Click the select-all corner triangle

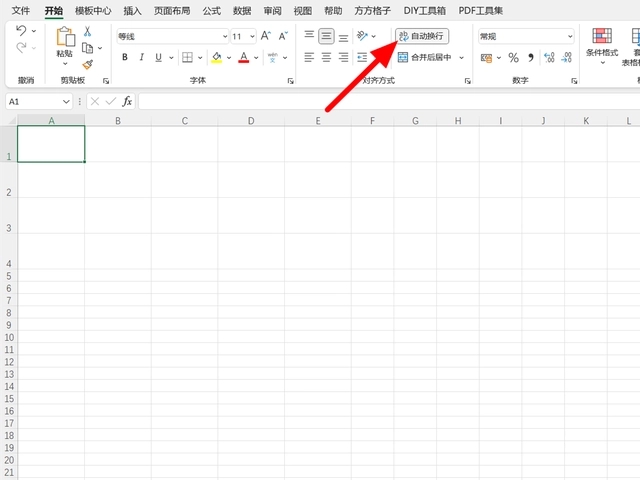11,120
